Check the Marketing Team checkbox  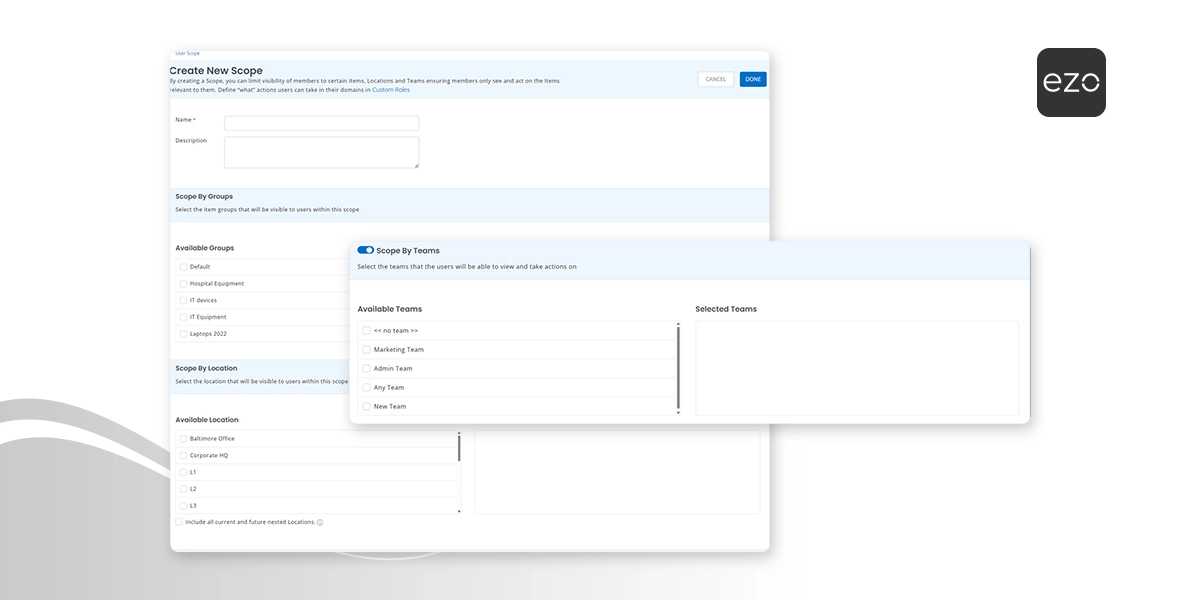click(366, 349)
